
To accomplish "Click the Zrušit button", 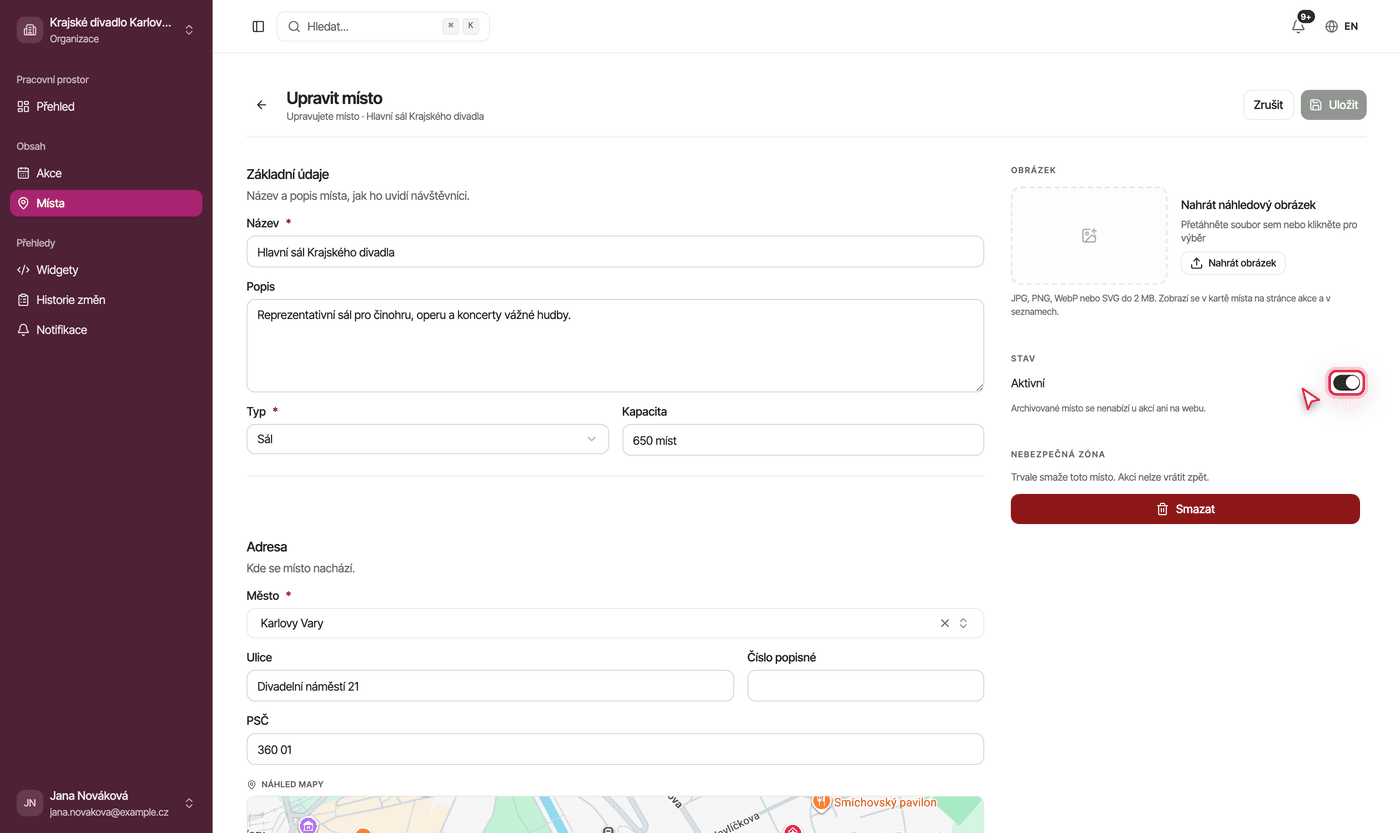I will (x=1268, y=105).
